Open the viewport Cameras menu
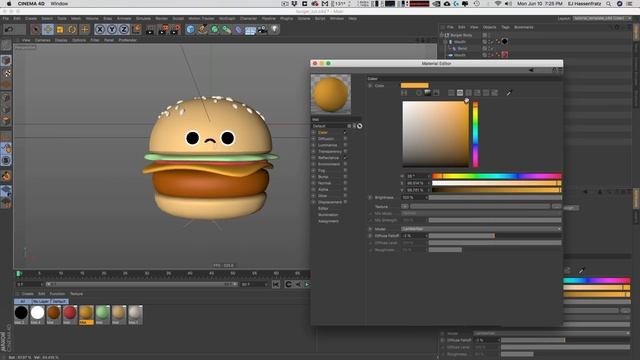Screen dimensions: 640x360 pyautogui.click(x=42, y=40)
